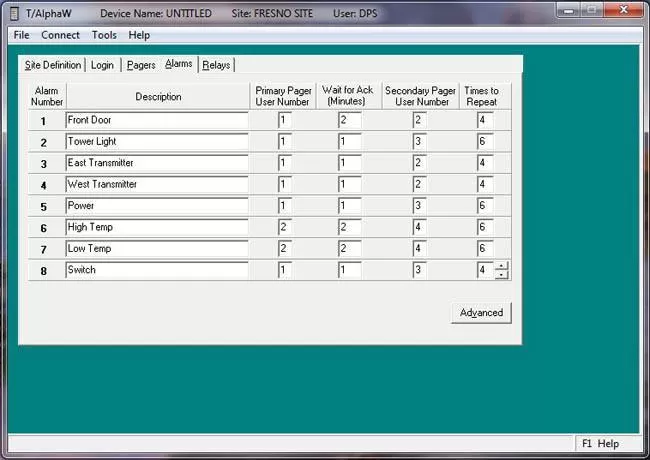This screenshot has width=650, height=460.
Task: Click the Alarm Number column header
Action: pyautogui.click(x=47, y=97)
